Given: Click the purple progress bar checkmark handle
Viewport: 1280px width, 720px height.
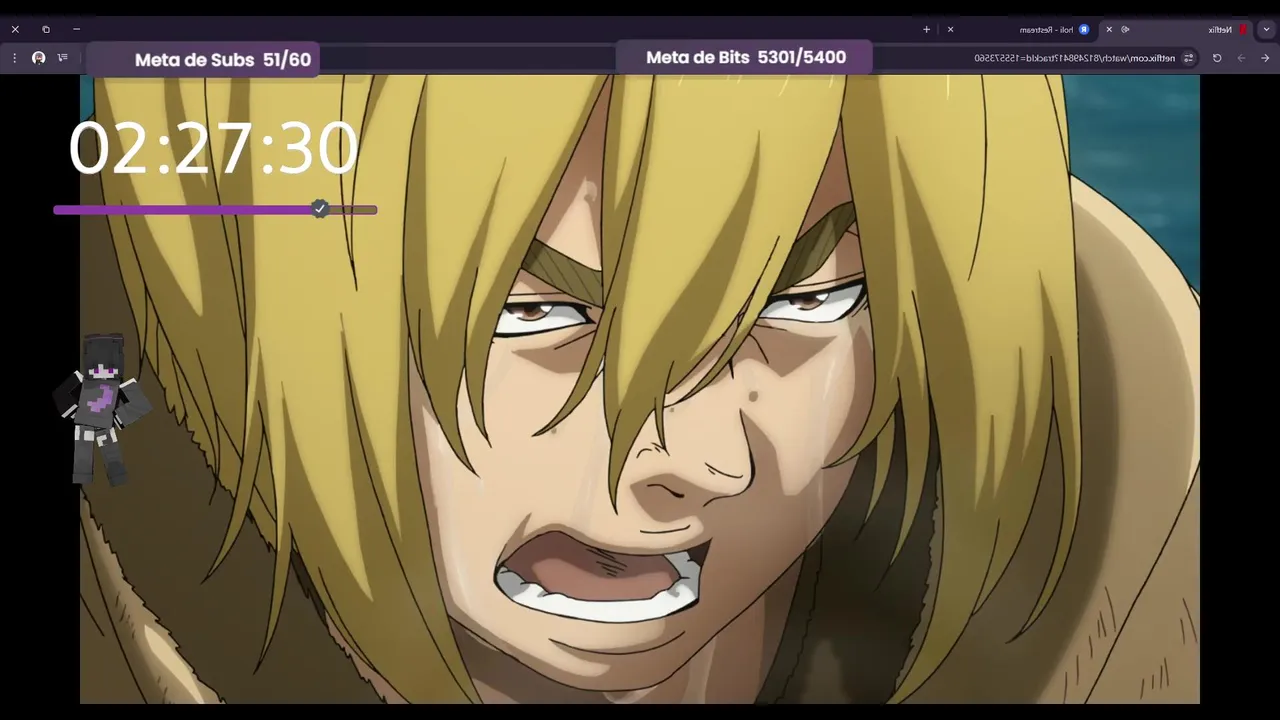Looking at the screenshot, I should [319, 209].
